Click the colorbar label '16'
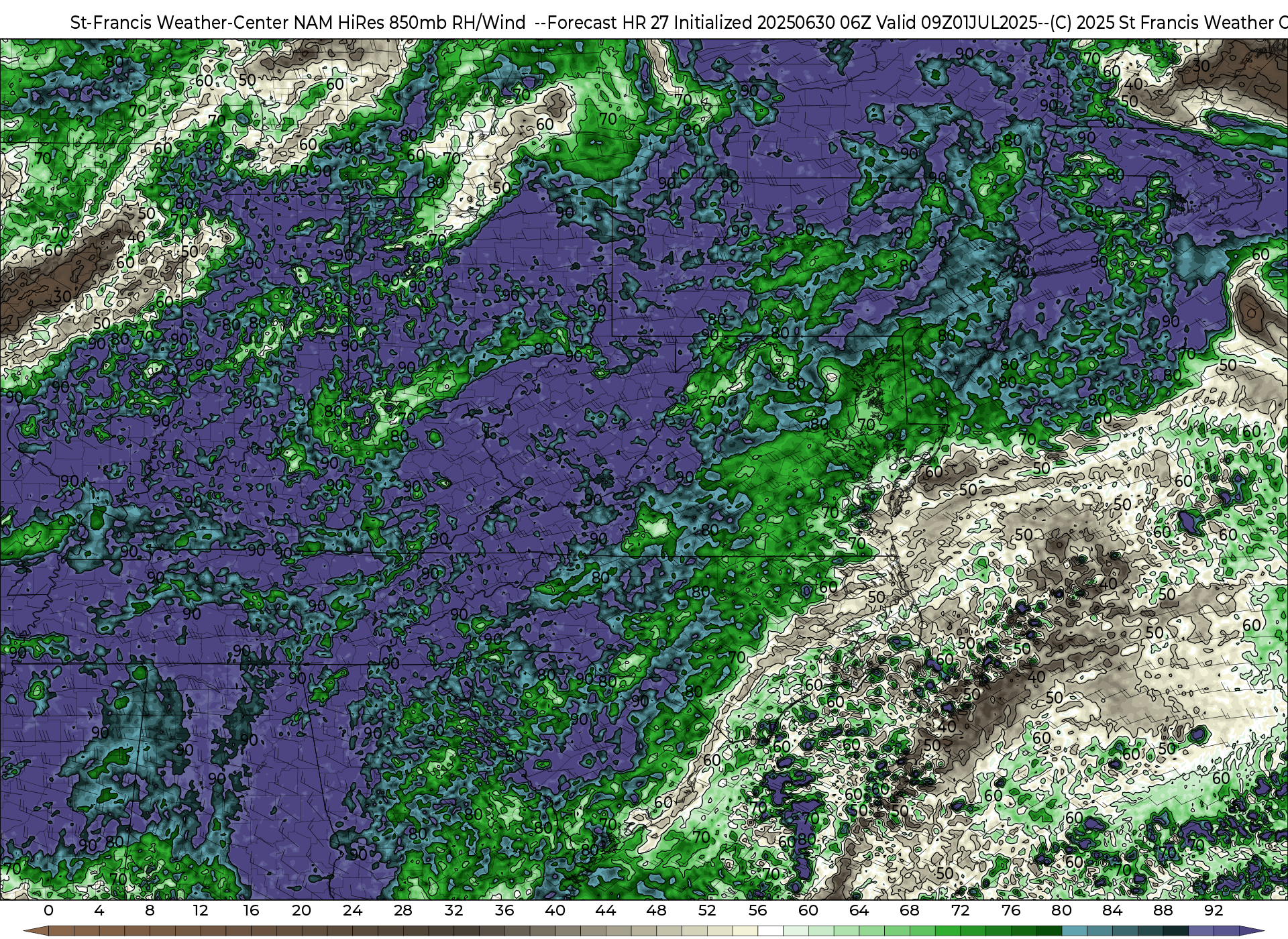The height and width of the screenshot is (939, 1288). pos(251,910)
